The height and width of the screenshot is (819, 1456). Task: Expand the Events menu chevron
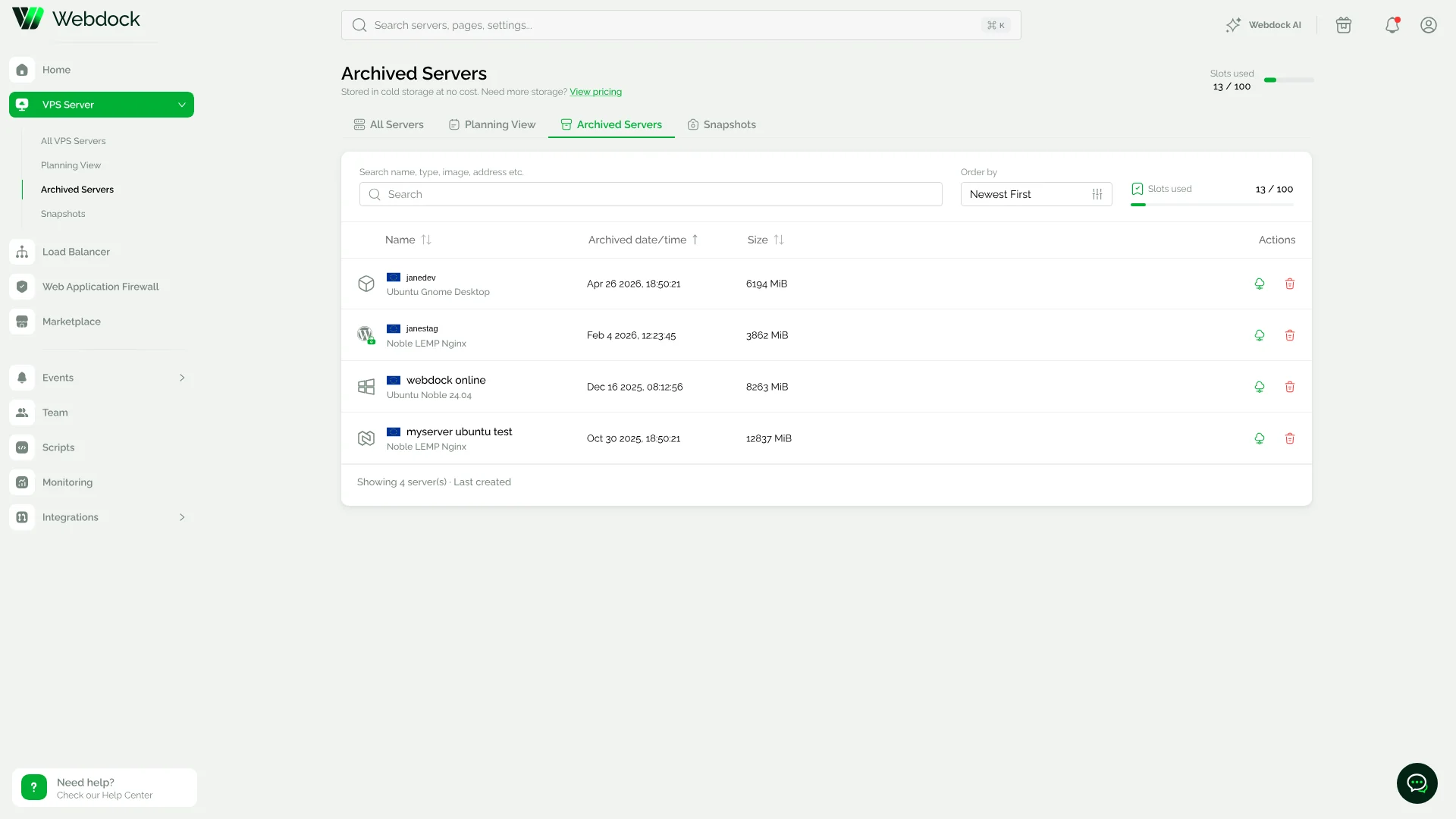[182, 378]
